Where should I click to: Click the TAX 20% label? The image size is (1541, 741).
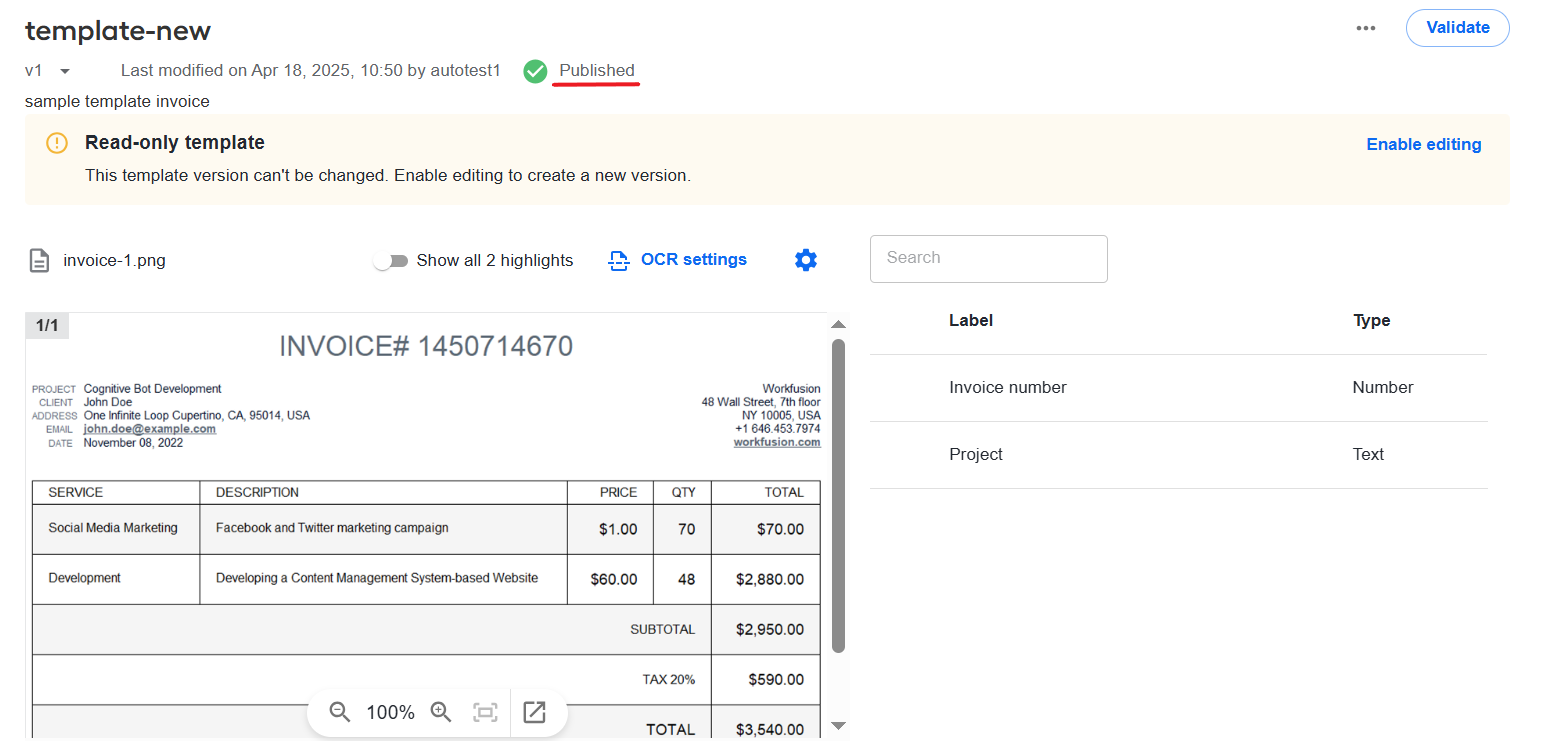(x=668, y=680)
